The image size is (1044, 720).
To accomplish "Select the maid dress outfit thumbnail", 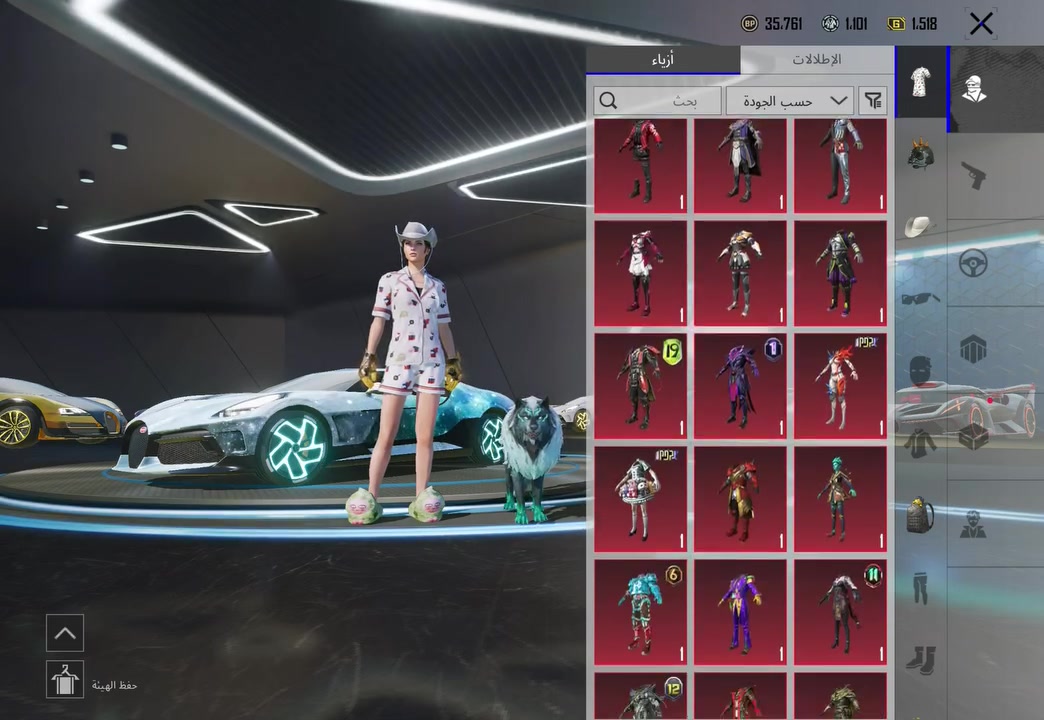I will click(641, 273).
